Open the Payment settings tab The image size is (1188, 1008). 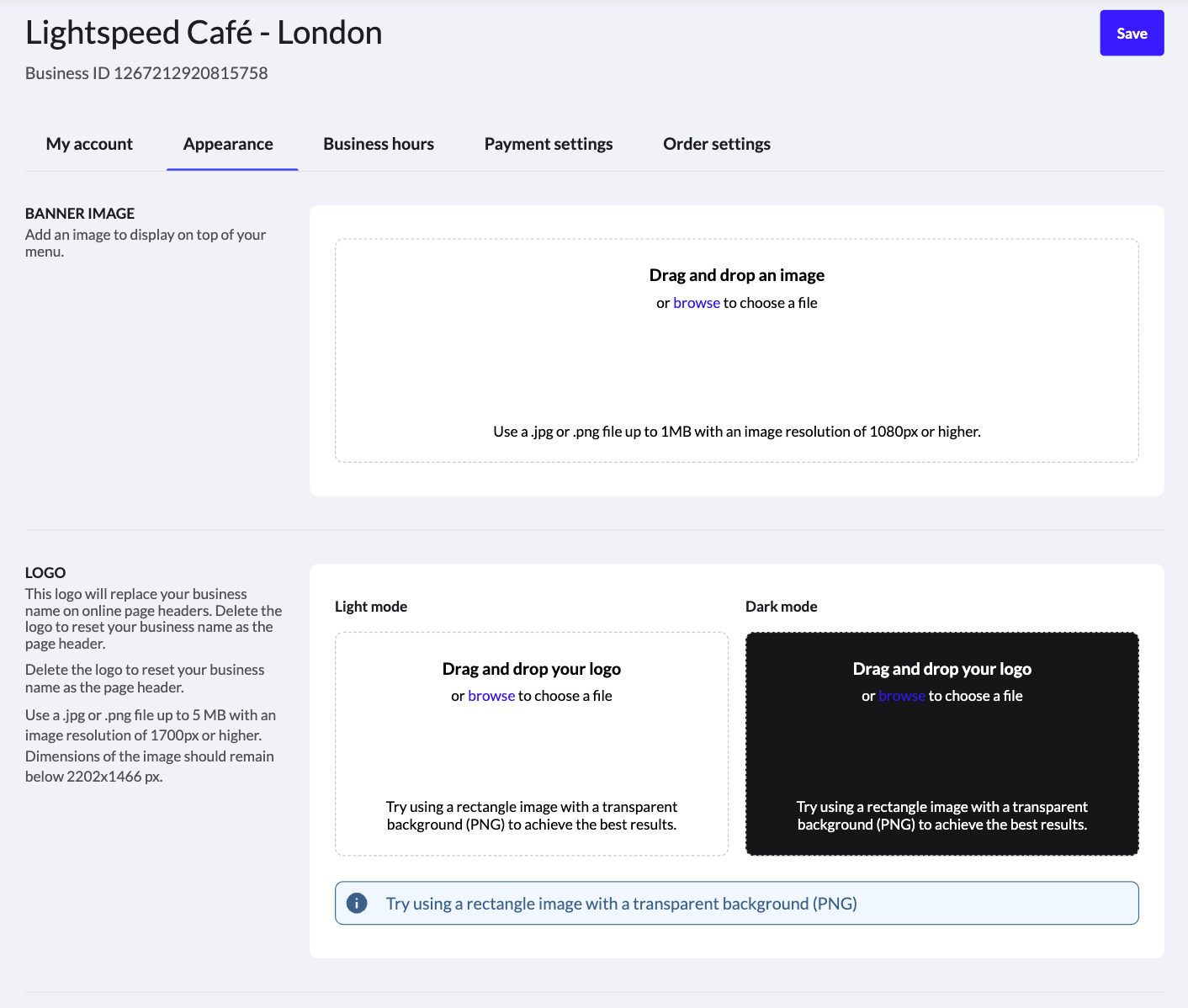click(x=548, y=144)
